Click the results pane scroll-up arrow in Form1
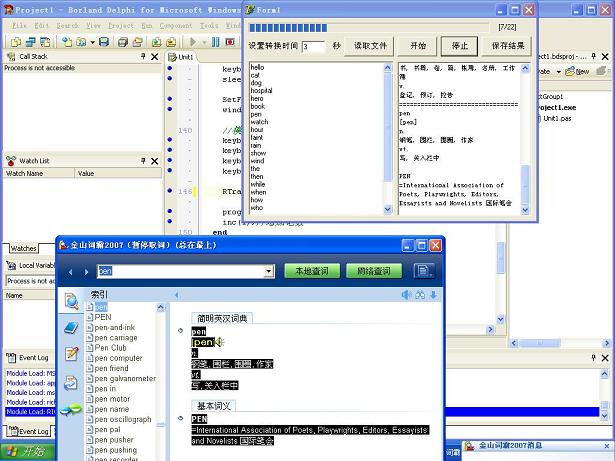Screen dimensions: 615x461 point(525,69)
